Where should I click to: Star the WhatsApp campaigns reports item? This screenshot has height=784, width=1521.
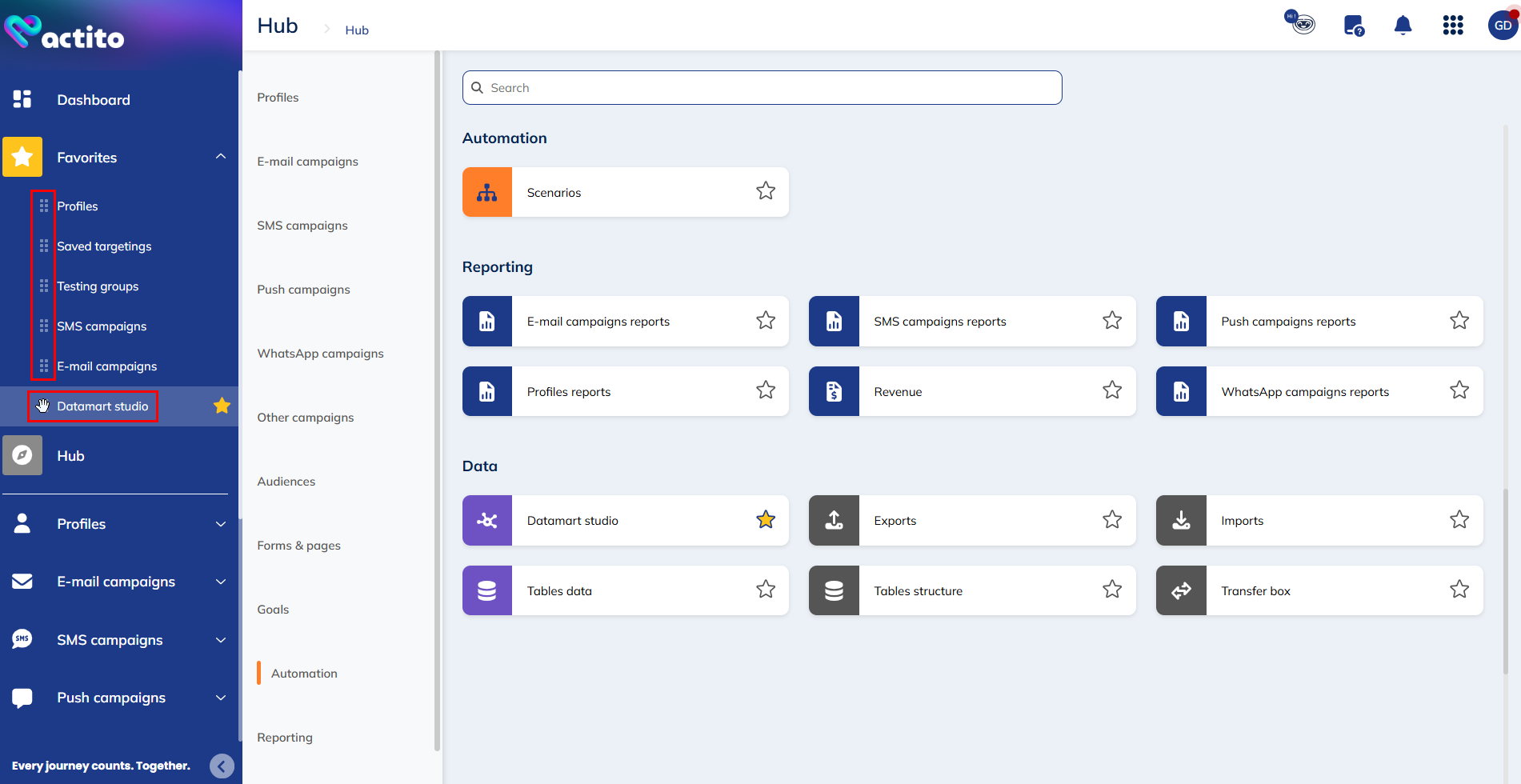(1459, 390)
